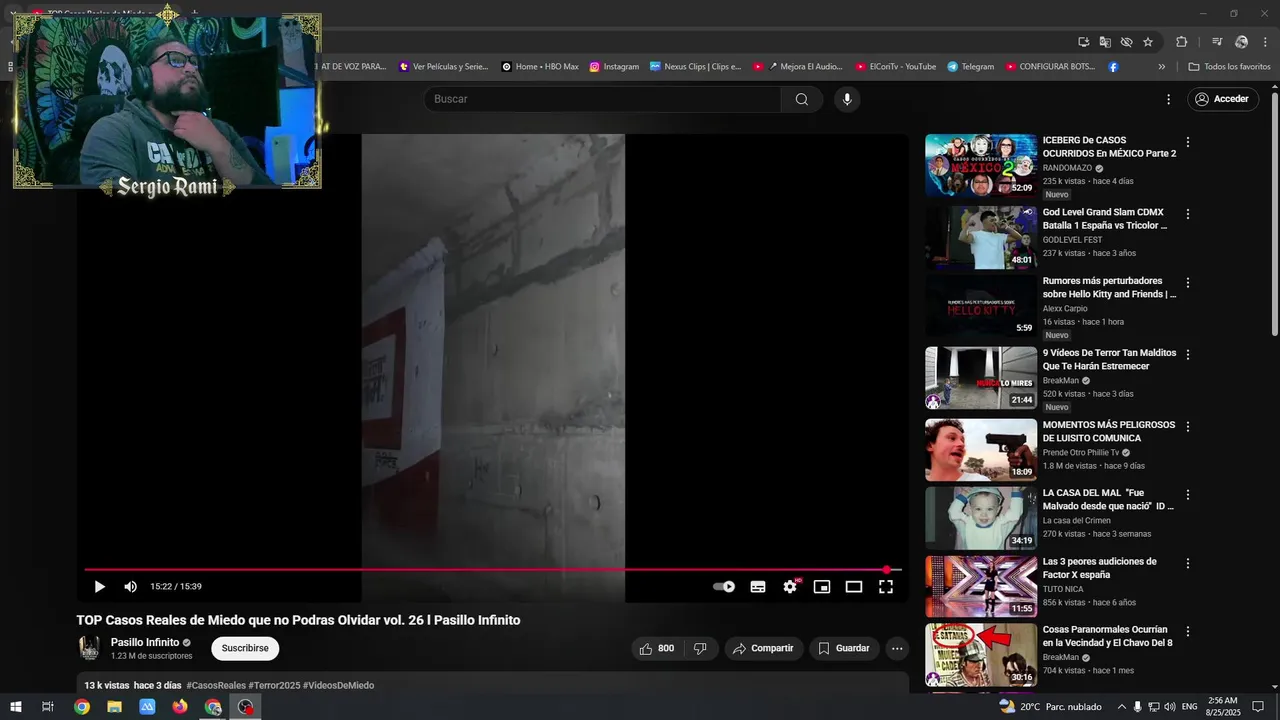The image size is (1280, 720).
Task: Open volume control in system tray
Action: coord(1169,707)
